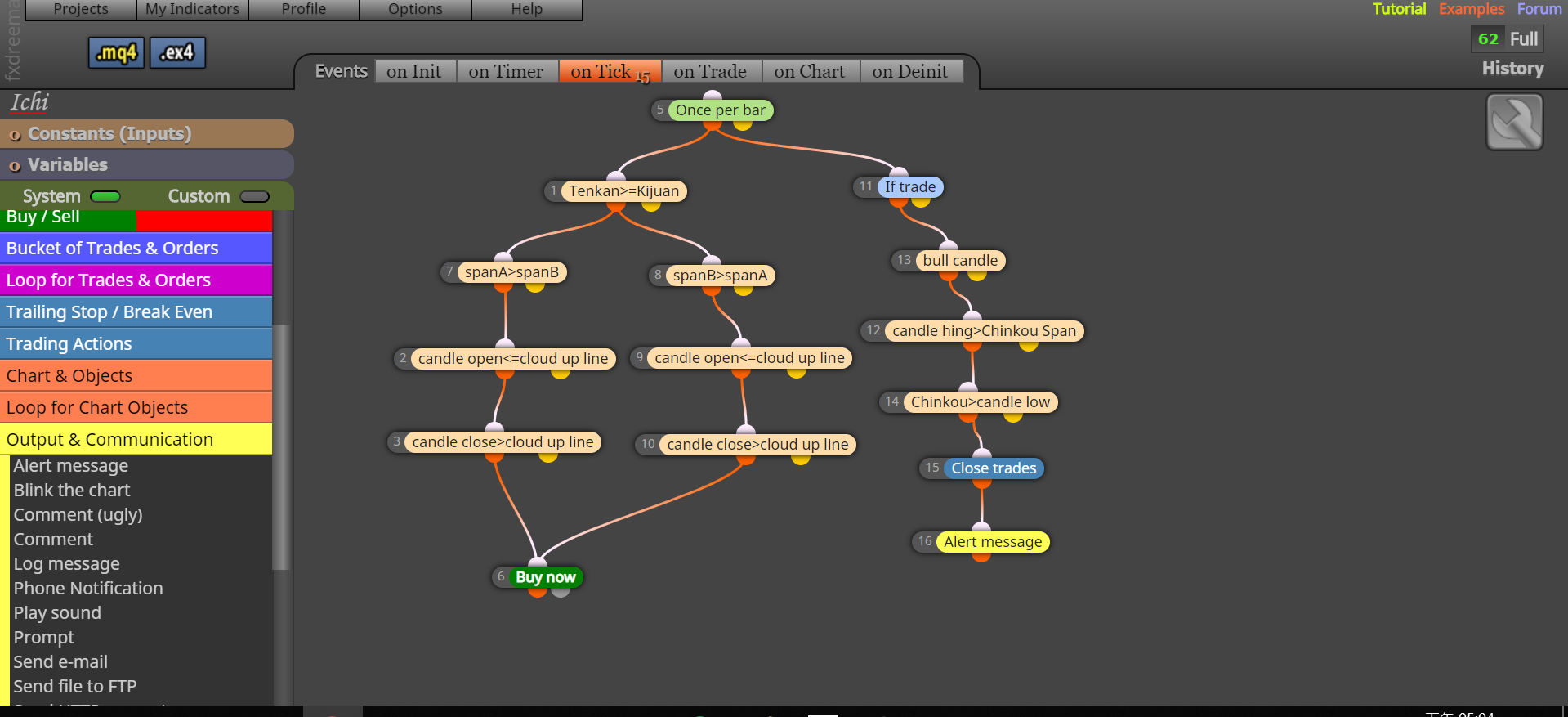This screenshot has width=1568, height=717.
Task: Select Send file to FTP block
Action: 75,687
